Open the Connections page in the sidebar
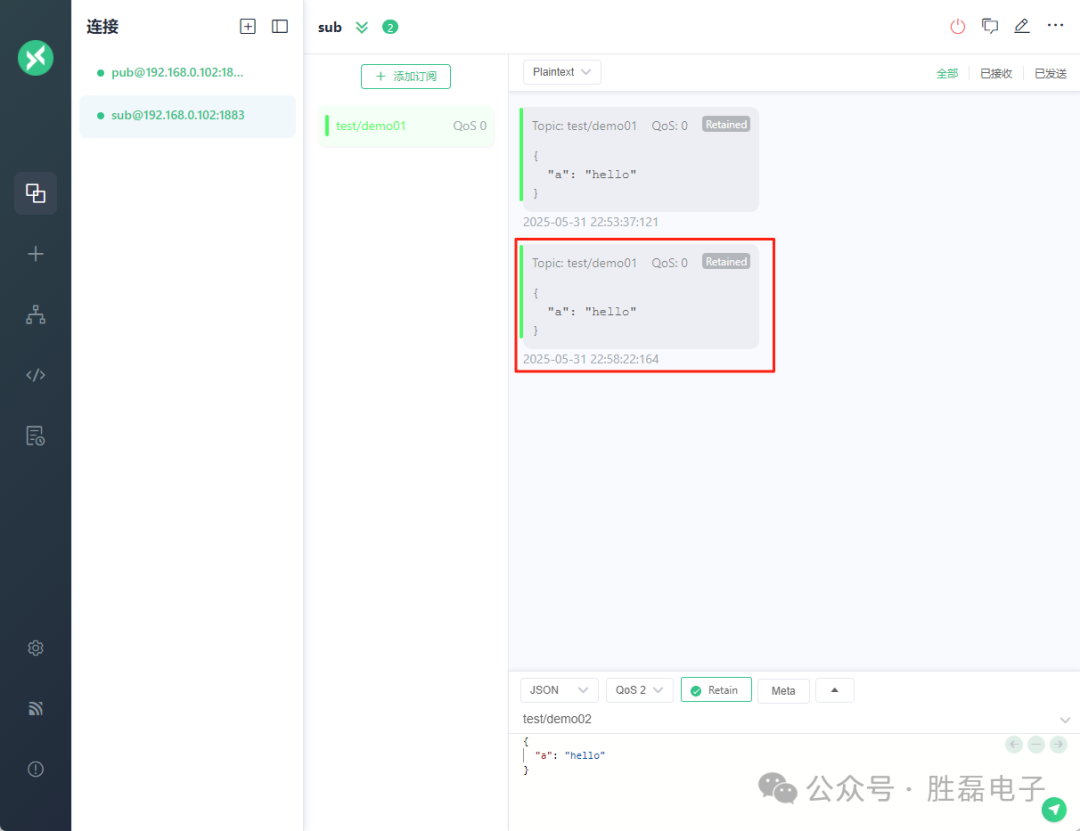Screen dimensions: 1080x831 coord(35,193)
